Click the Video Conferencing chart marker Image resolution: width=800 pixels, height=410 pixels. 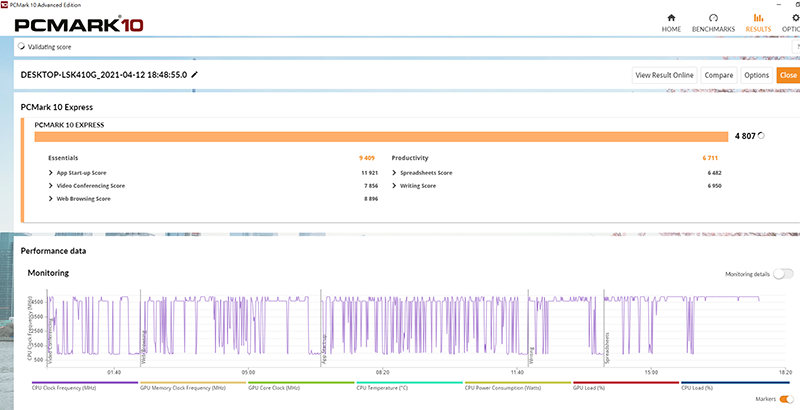point(50,342)
